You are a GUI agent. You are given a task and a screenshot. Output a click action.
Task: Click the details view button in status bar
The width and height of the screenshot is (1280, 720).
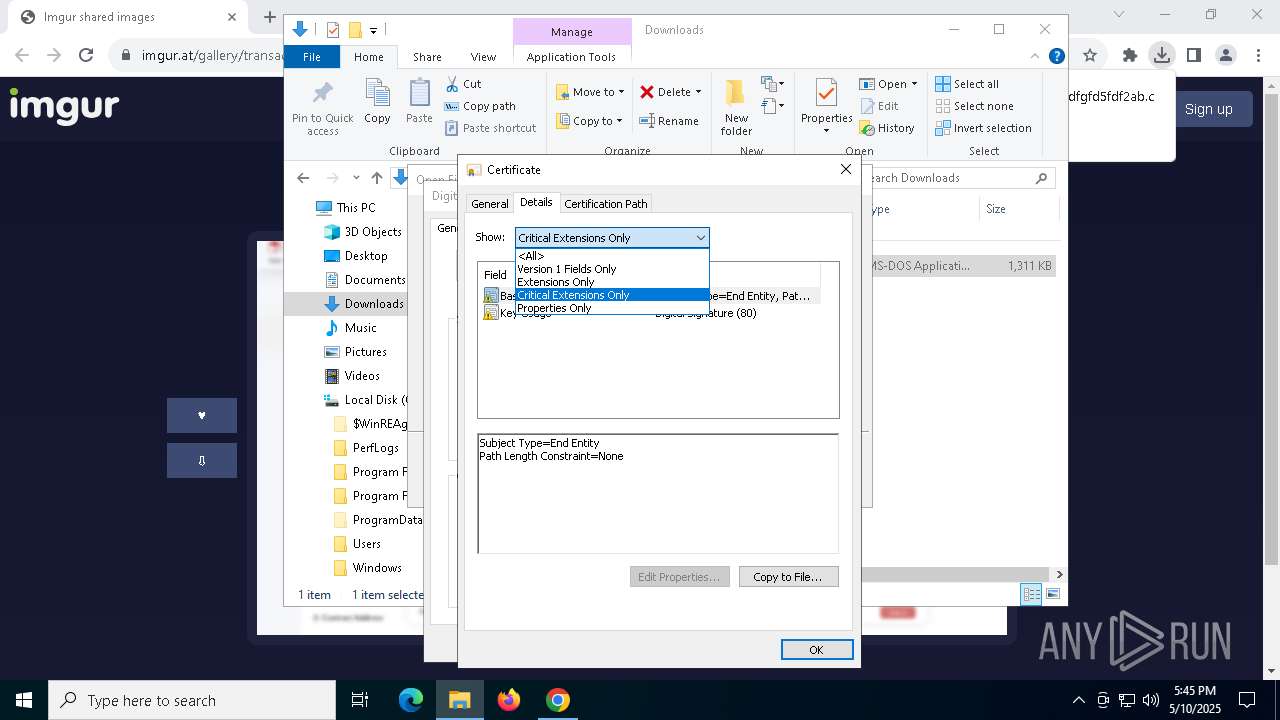1031,594
